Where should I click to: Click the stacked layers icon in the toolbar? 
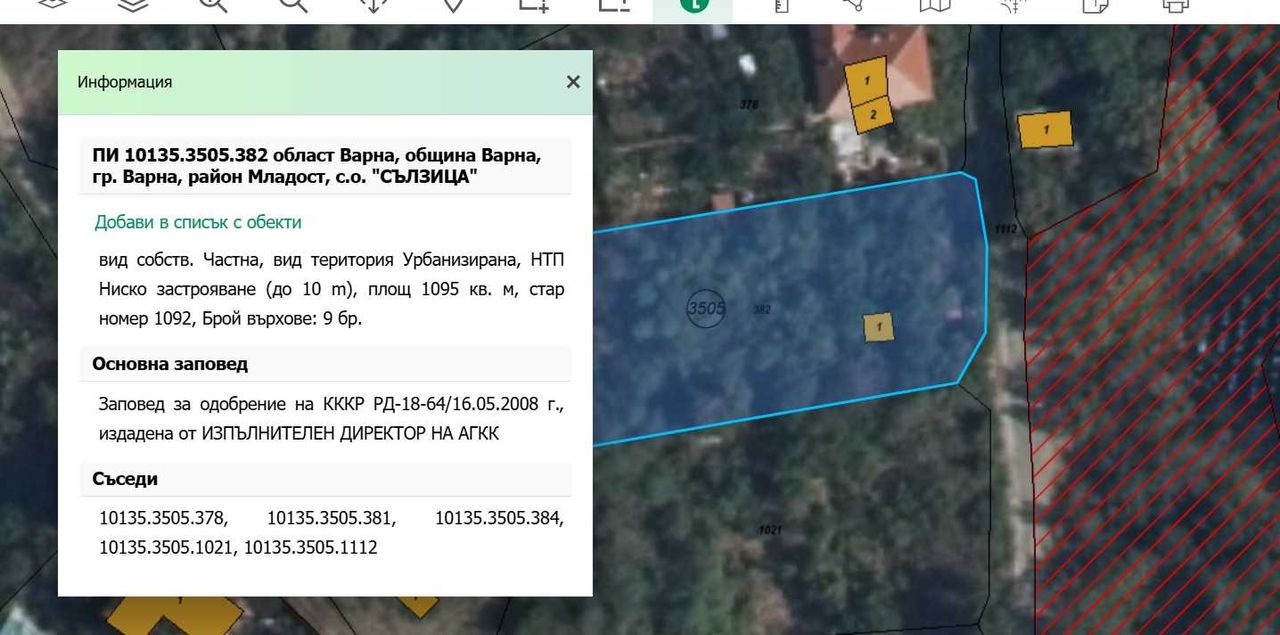tap(131, 5)
